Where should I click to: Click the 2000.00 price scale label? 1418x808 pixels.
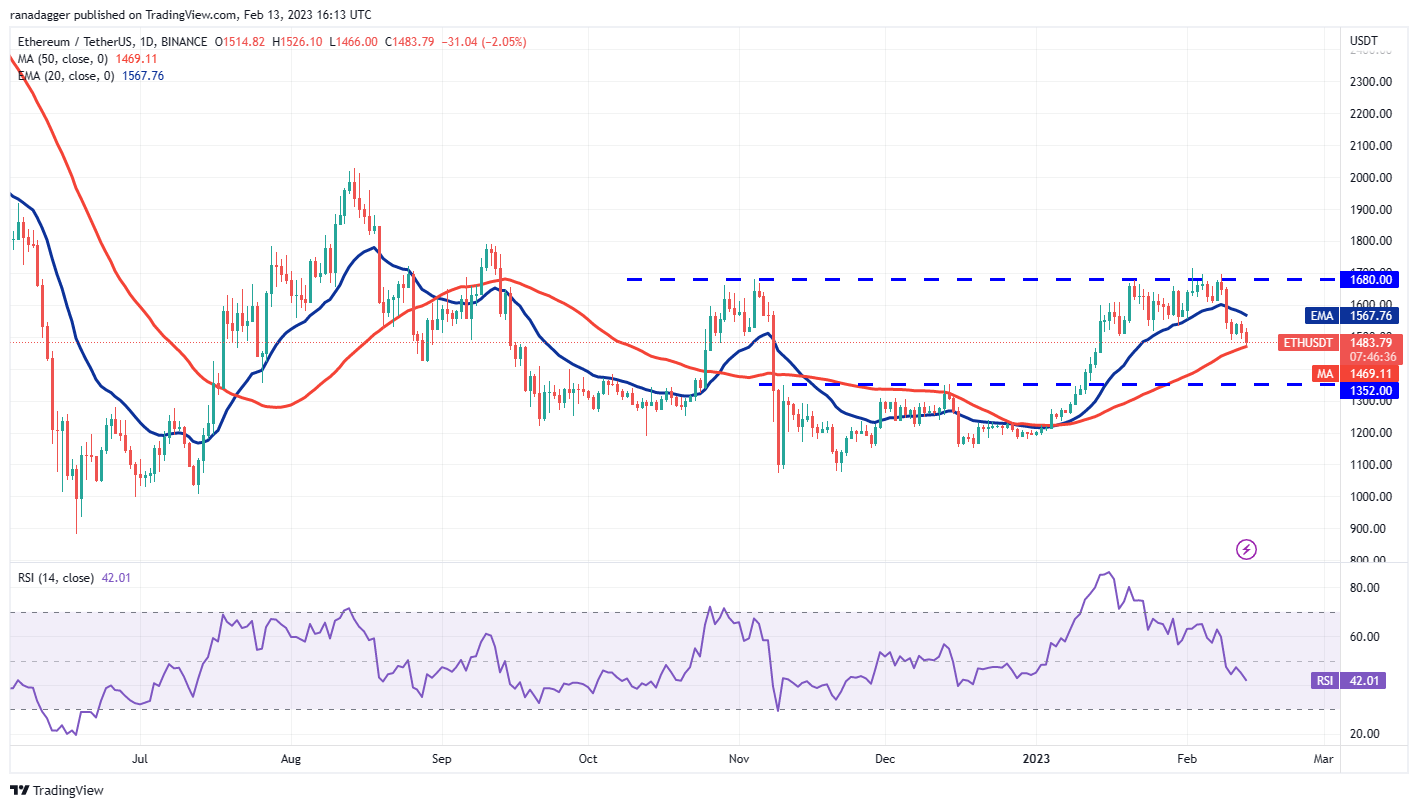1370,178
